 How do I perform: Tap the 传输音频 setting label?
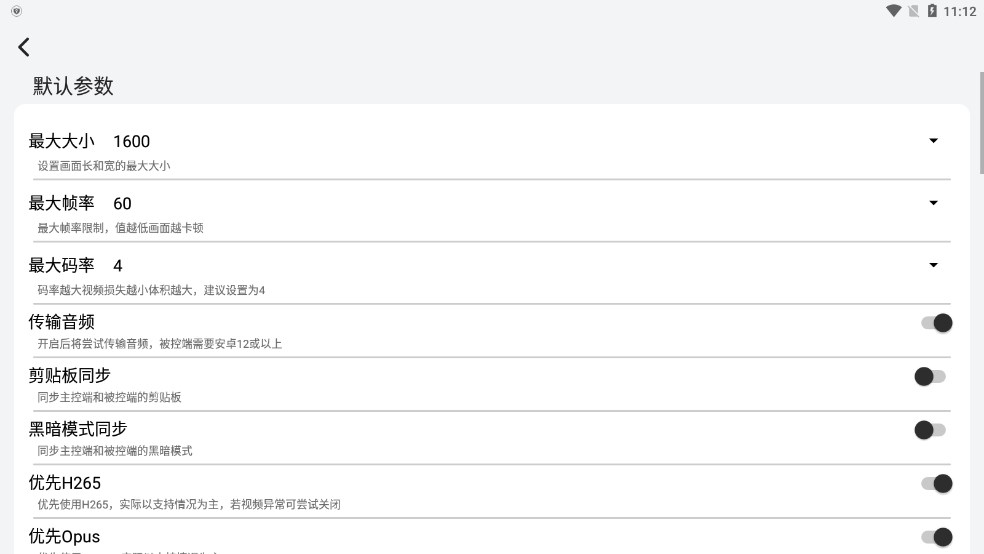62,322
